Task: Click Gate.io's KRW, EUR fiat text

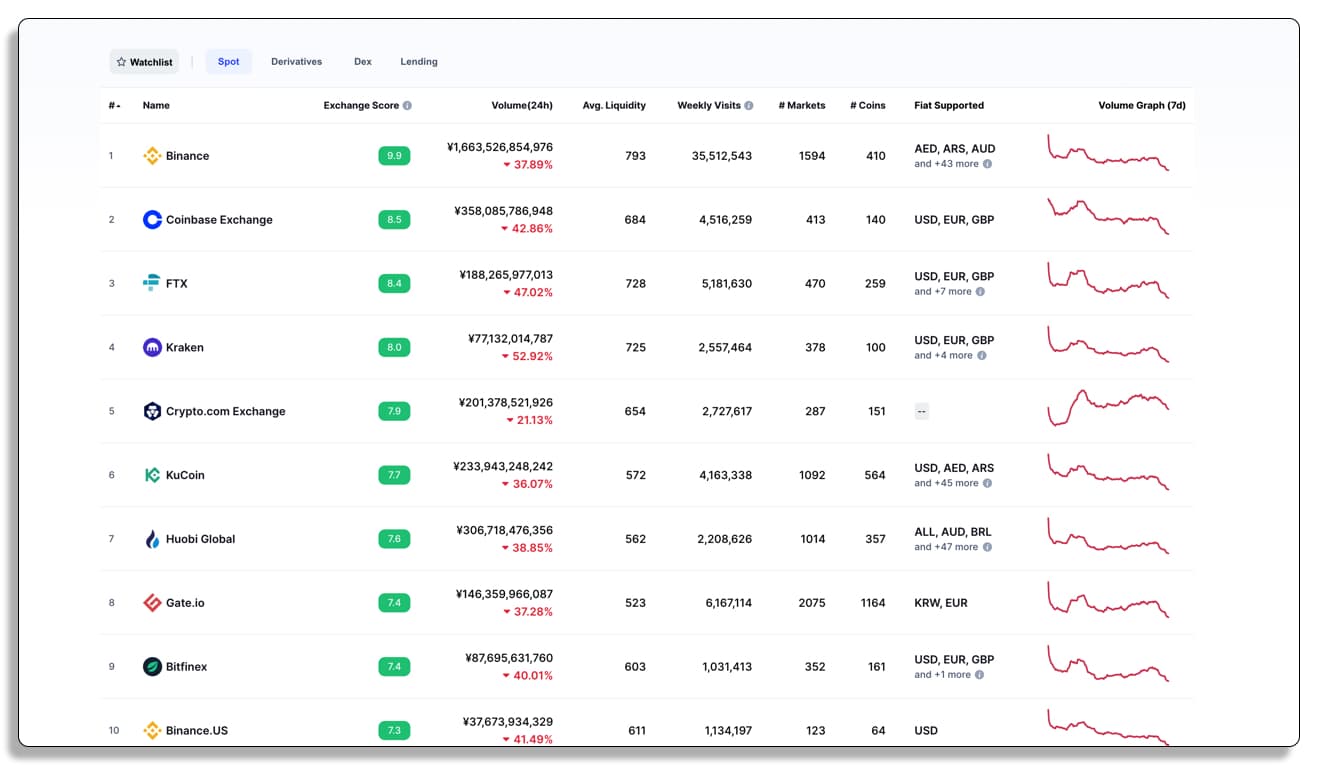Action: pyautogui.click(x=941, y=603)
